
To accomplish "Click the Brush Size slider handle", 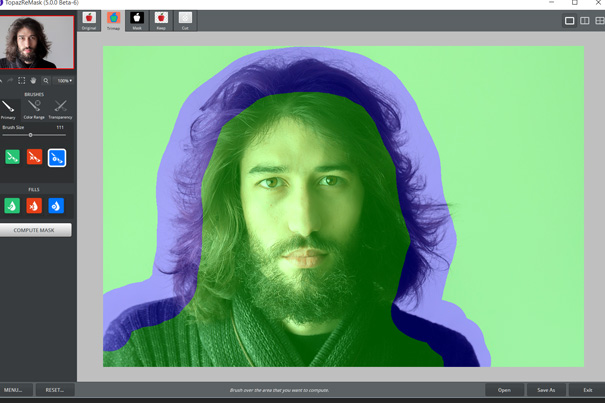I will (30, 135).
